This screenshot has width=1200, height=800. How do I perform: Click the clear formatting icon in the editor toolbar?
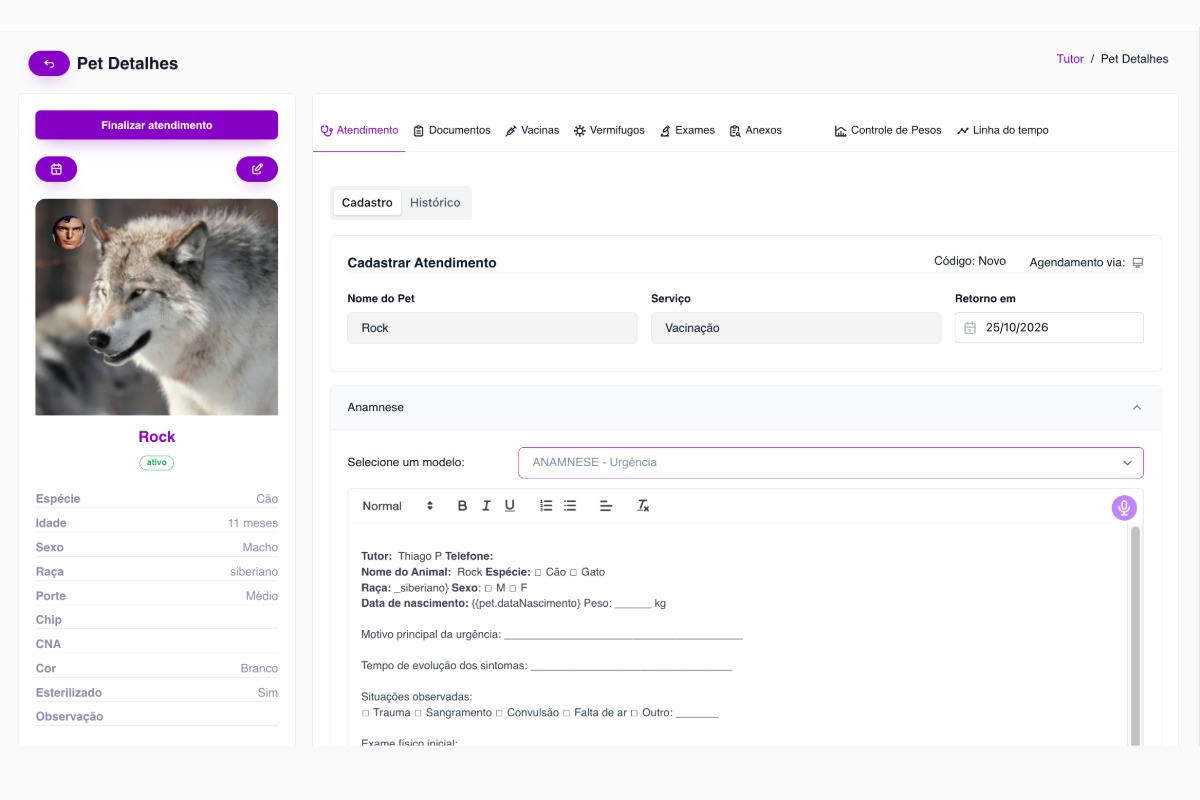[644, 506]
